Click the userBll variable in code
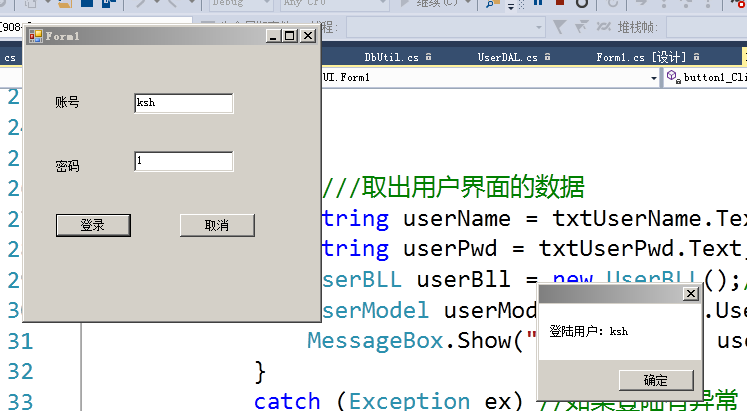This screenshot has width=747, height=411. (463, 280)
